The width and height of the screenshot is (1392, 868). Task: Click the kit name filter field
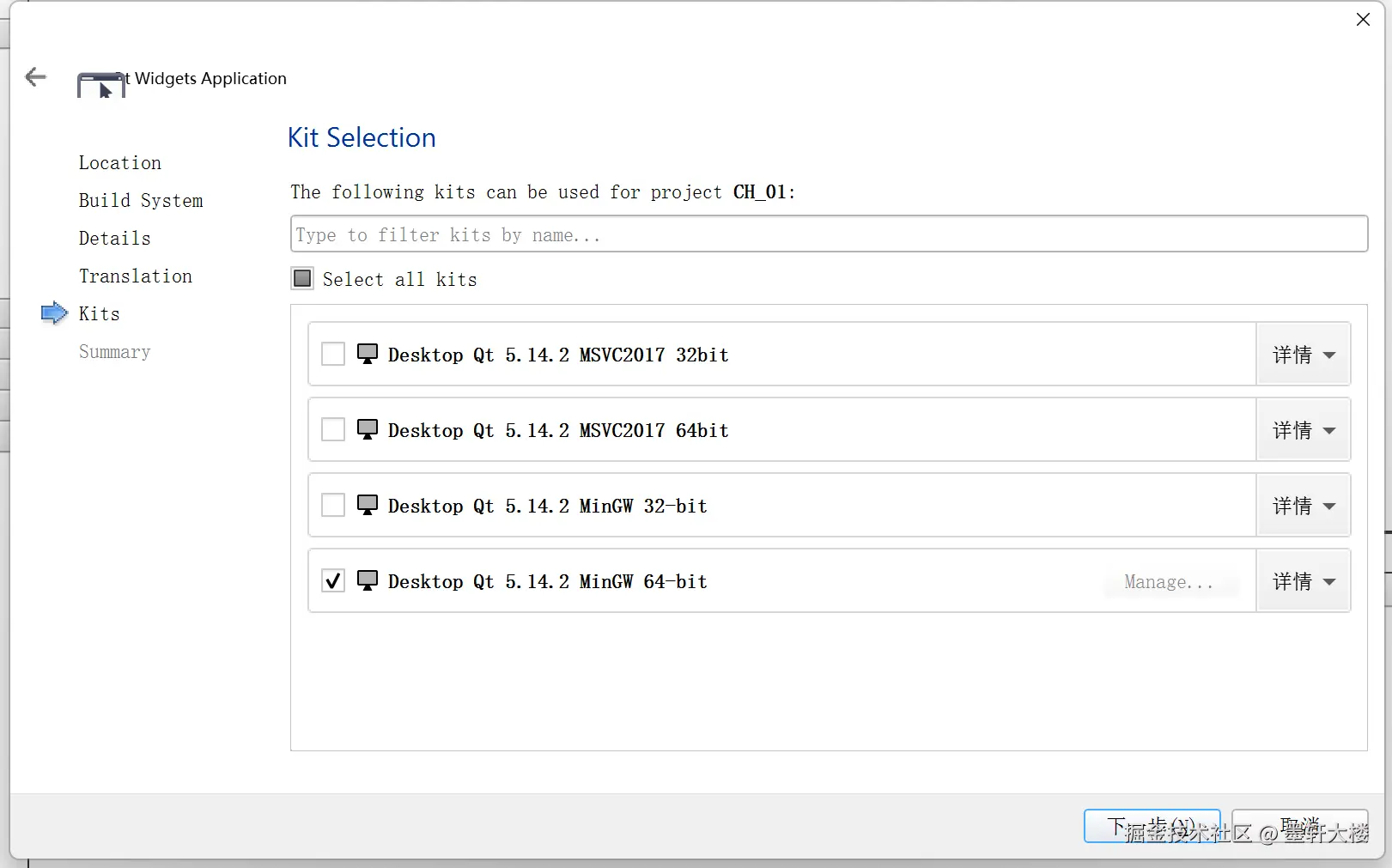point(829,234)
